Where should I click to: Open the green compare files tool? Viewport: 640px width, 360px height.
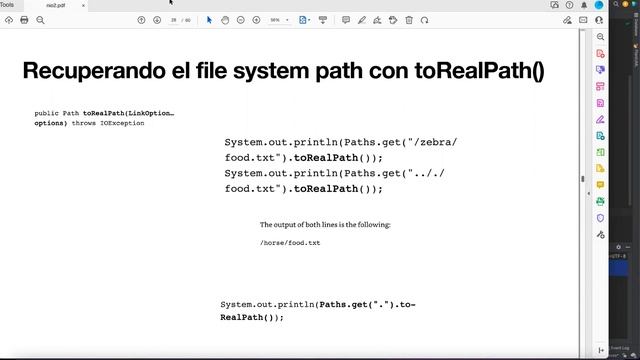coord(600,152)
